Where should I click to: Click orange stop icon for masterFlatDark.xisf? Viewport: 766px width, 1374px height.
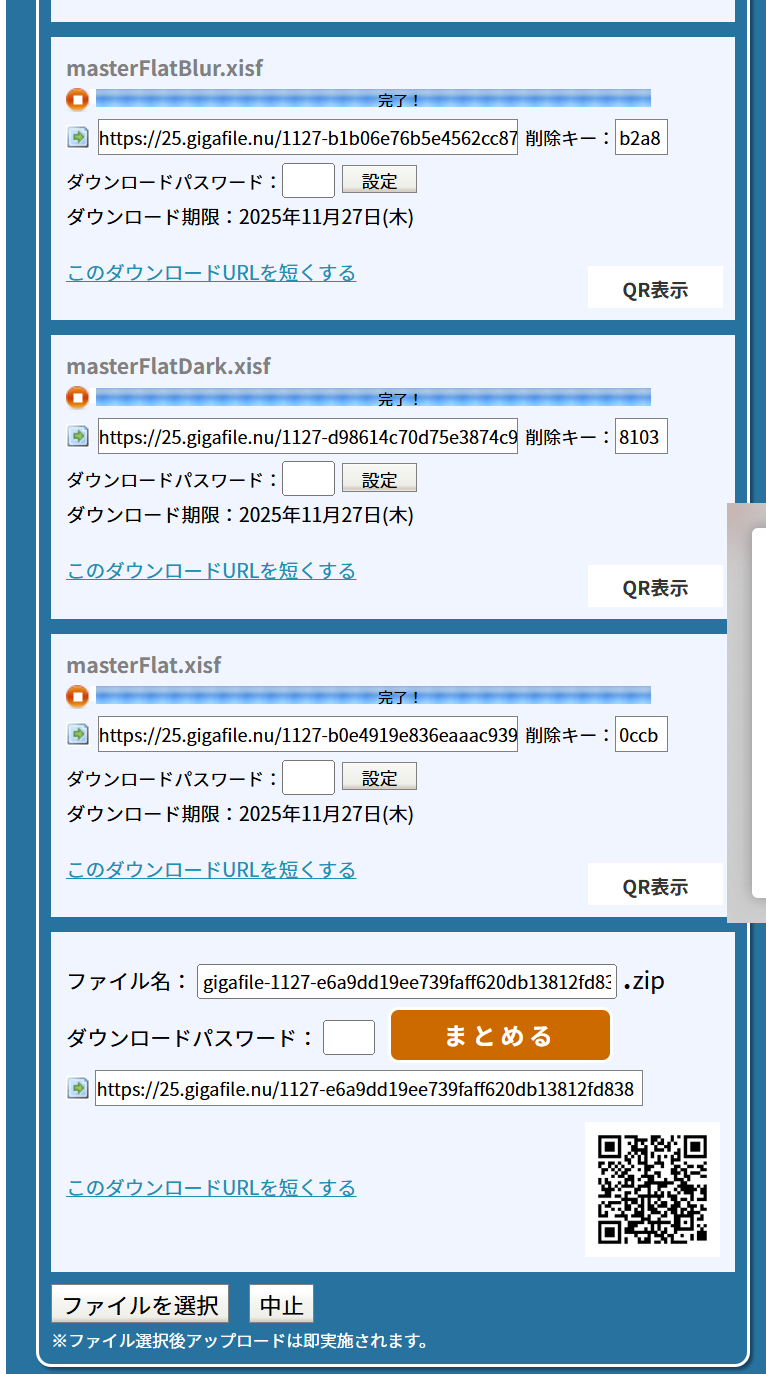(78, 398)
